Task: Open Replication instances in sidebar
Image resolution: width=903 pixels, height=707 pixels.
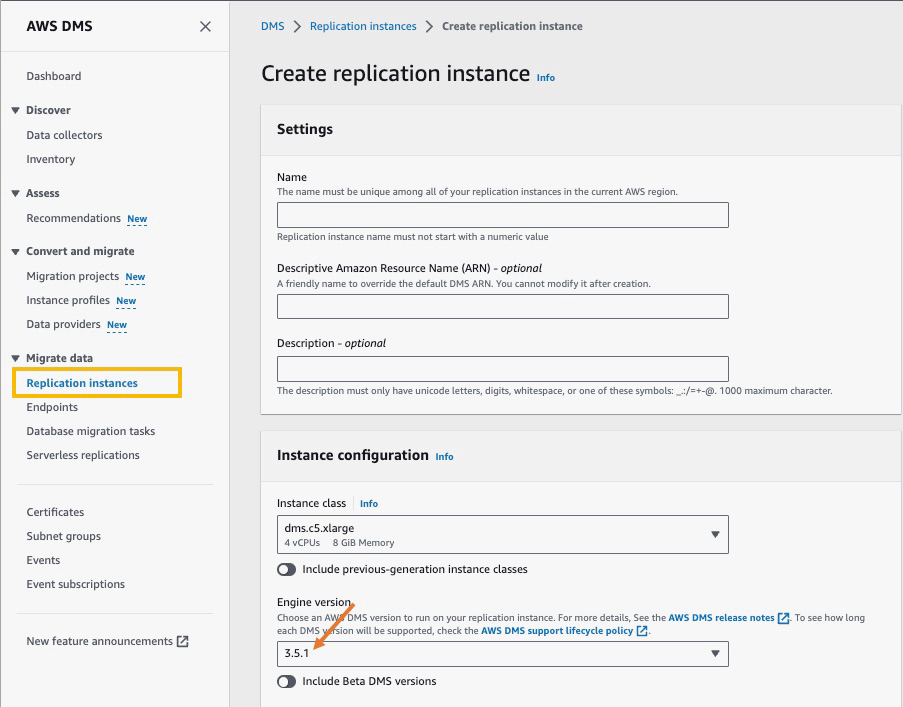Action: tap(82, 383)
